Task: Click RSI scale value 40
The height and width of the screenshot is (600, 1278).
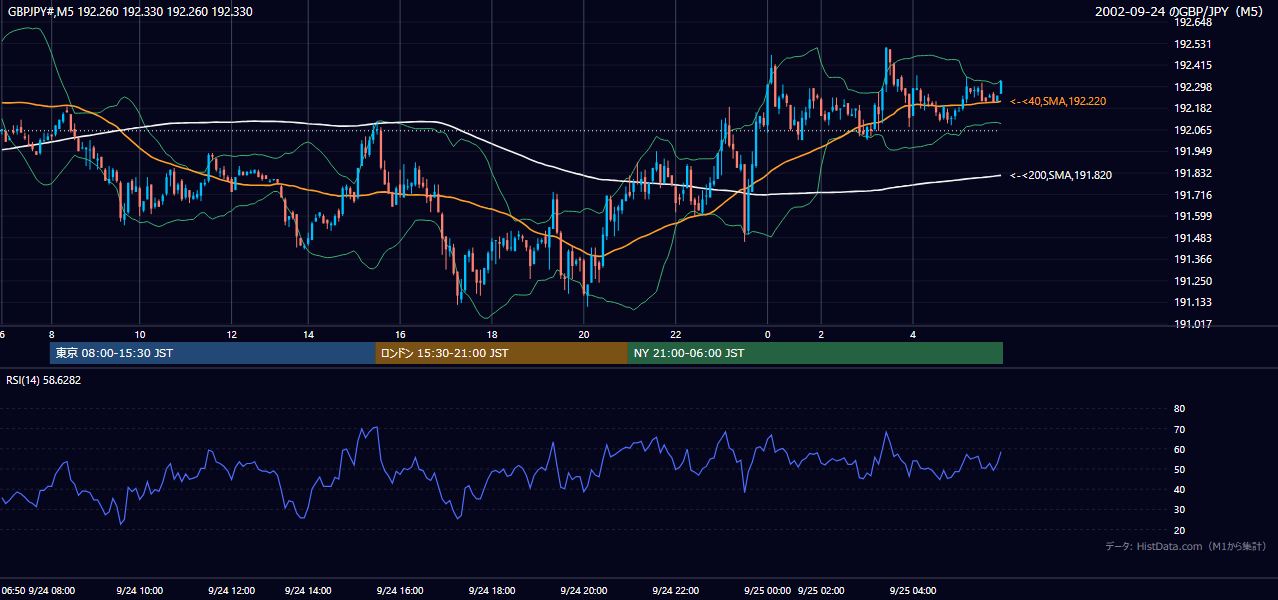Action: click(x=1179, y=489)
